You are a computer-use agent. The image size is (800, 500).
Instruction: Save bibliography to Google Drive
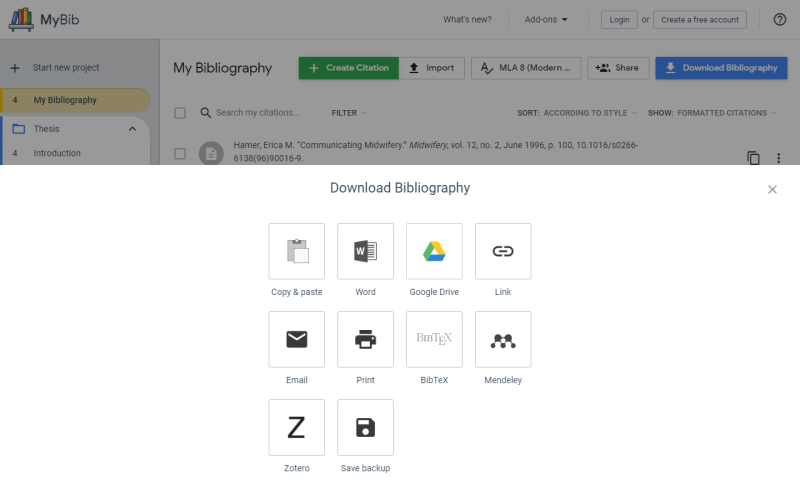click(x=434, y=251)
